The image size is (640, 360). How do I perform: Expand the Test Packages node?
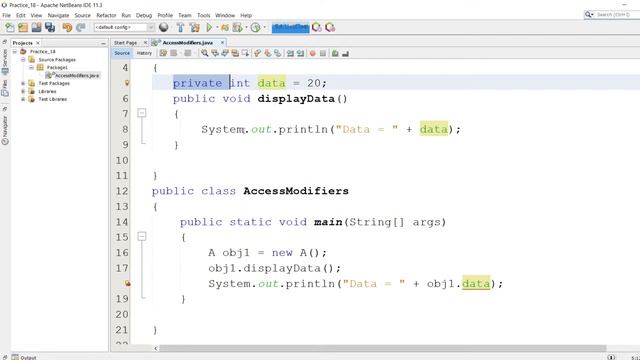(x=23, y=83)
